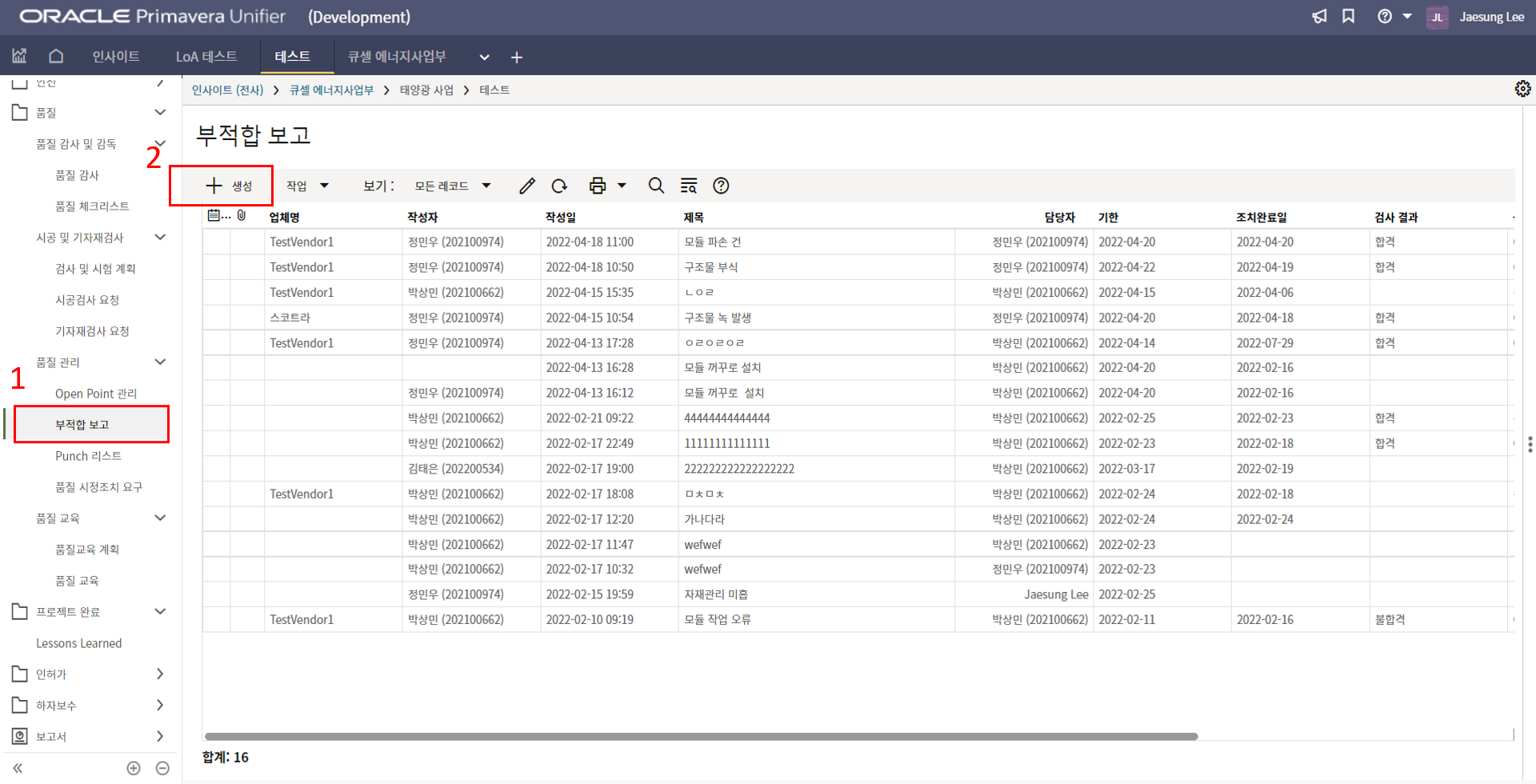Click the horizontal scrollbar below the table

[701, 736]
